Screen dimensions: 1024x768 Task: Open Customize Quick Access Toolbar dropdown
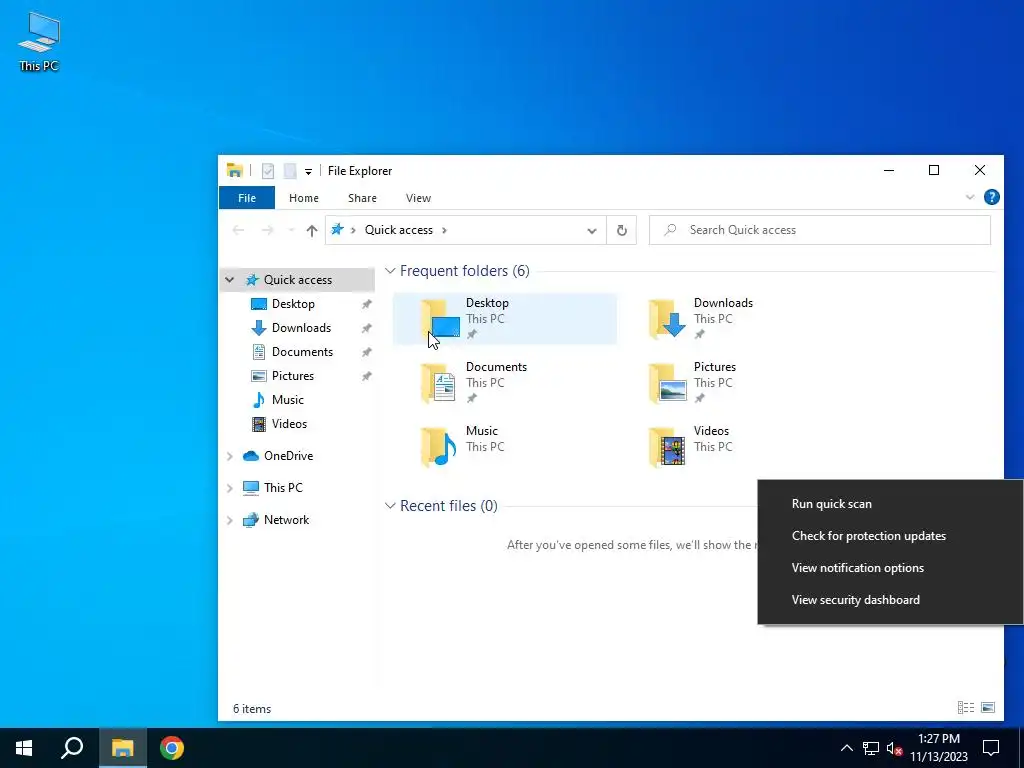pyautogui.click(x=308, y=172)
